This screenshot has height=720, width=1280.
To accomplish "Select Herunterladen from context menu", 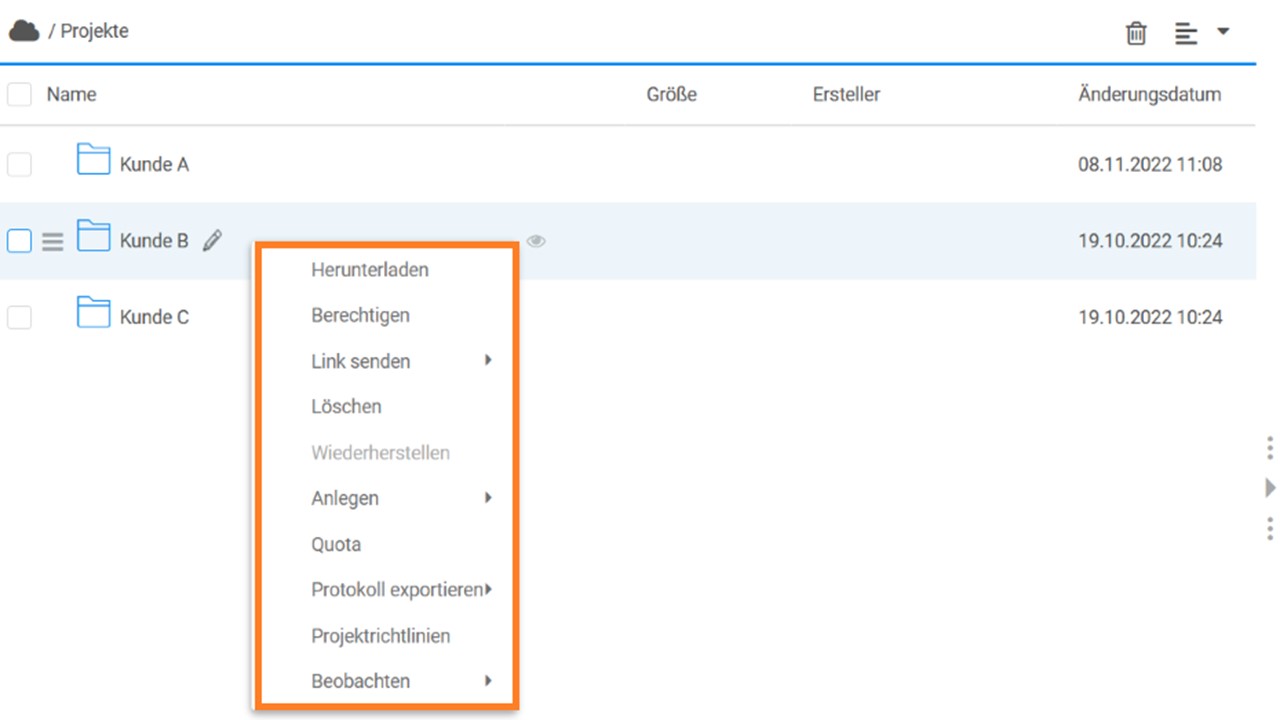I will click(x=370, y=270).
